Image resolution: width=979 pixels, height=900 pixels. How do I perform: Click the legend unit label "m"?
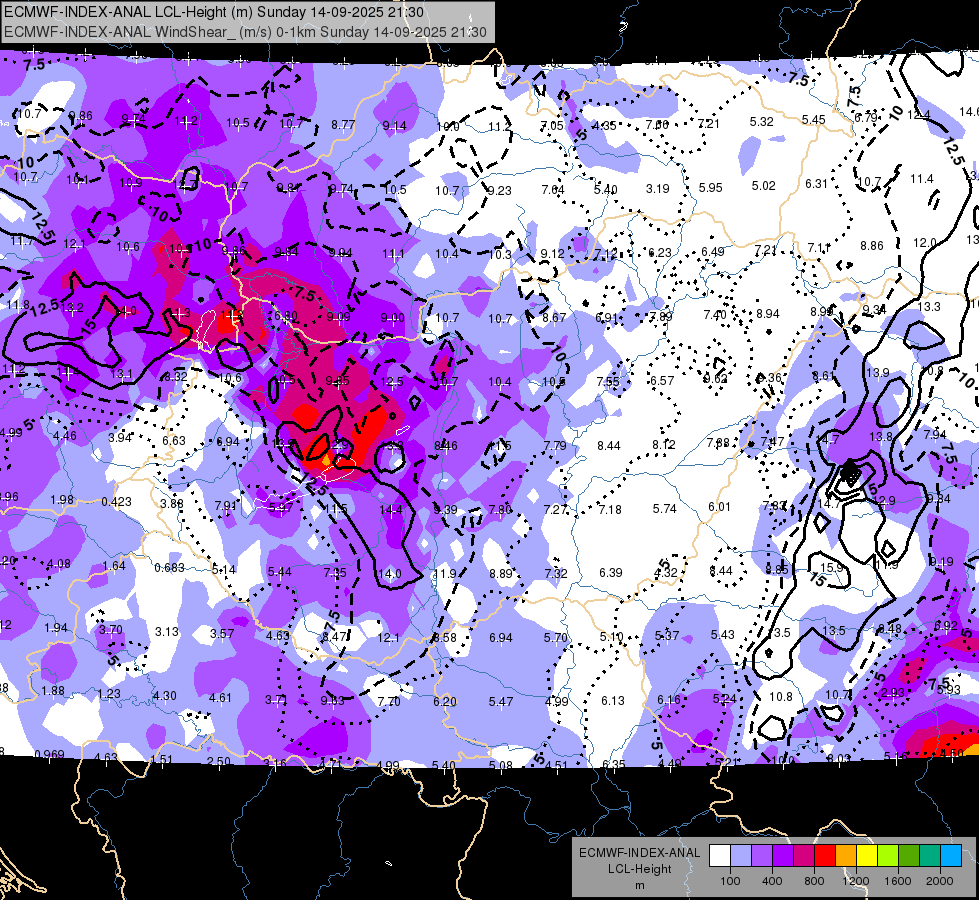[x=640, y=885]
